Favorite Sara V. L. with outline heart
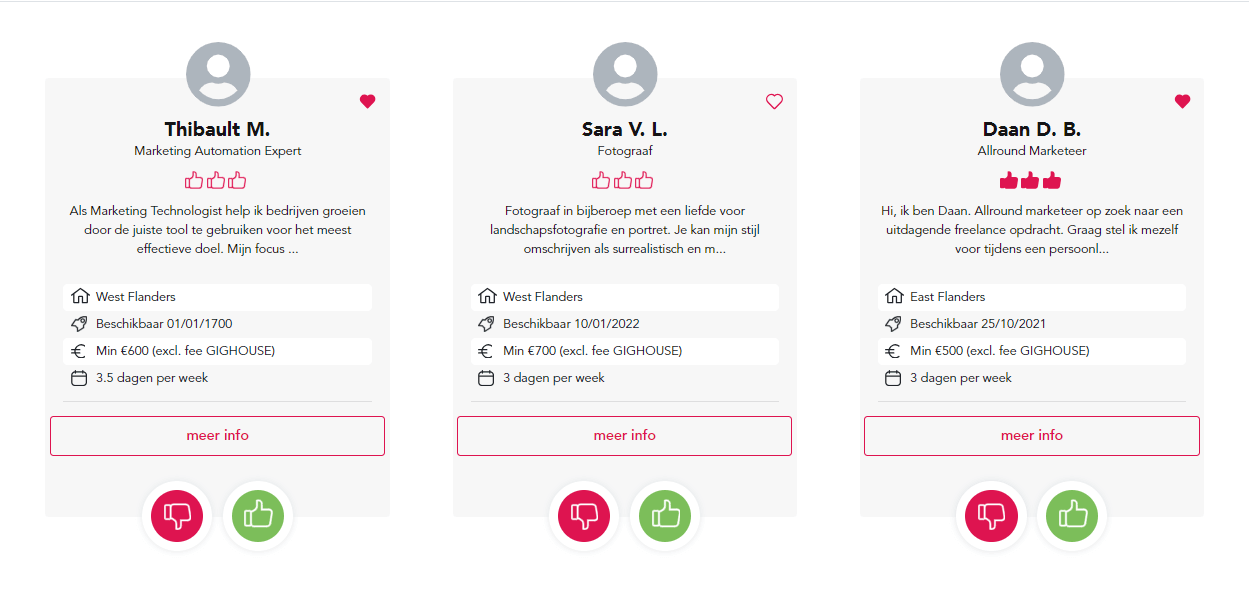The image size is (1249, 612). 774,101
